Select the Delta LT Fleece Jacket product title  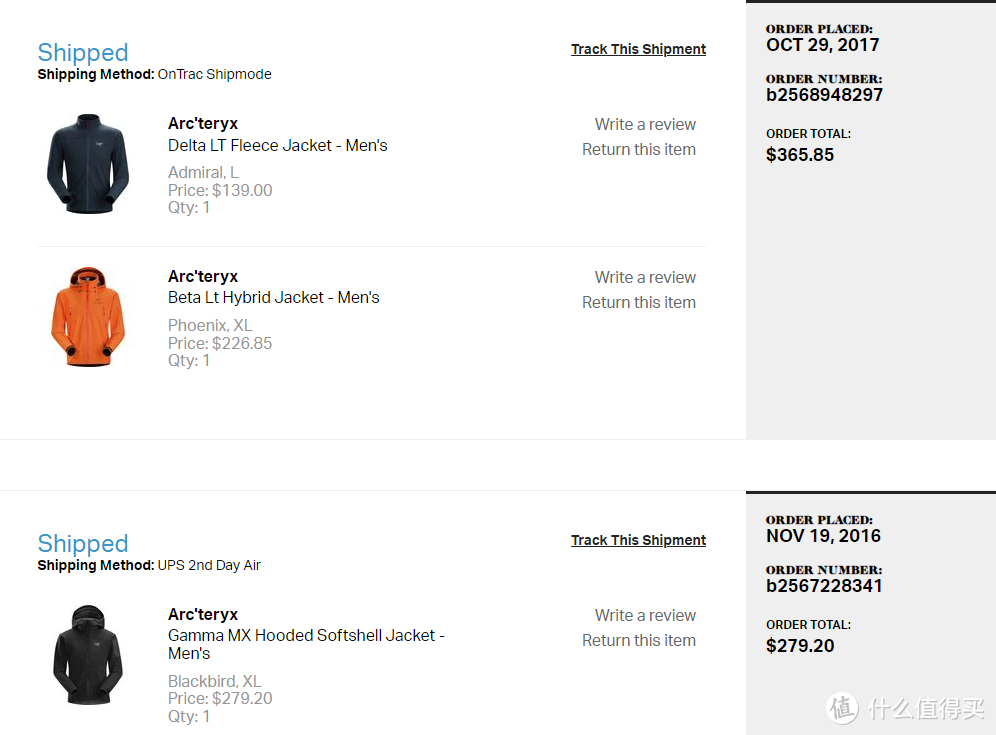[278, 145]
